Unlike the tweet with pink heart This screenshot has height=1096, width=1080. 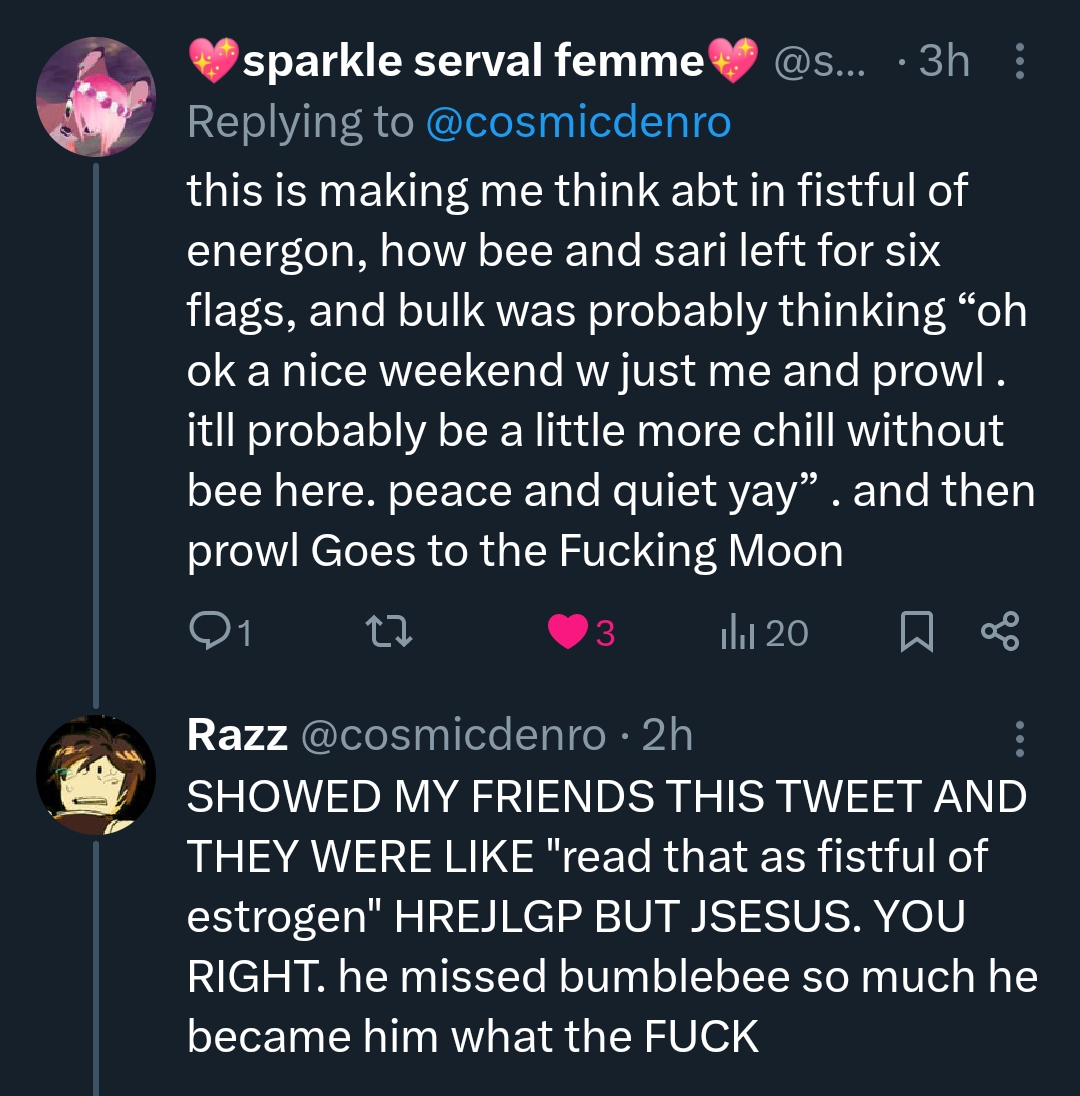(568, 633)
